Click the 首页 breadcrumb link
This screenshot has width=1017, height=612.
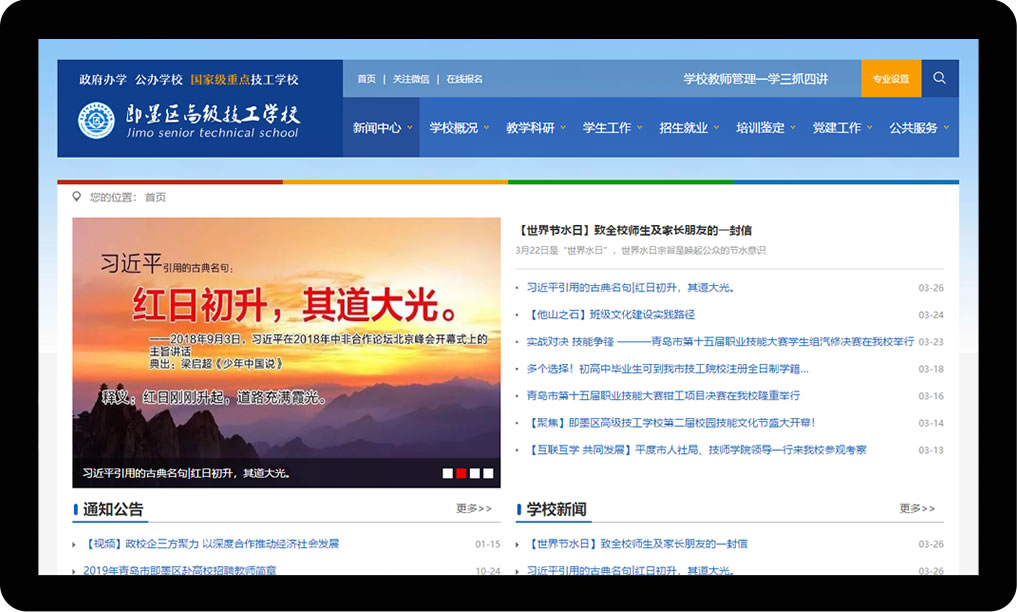[x=155, y=197]
